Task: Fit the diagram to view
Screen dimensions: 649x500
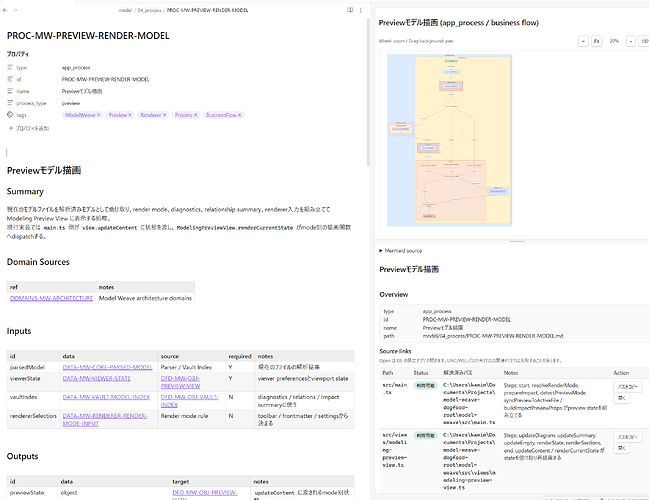Action: (x=596, y=41)
